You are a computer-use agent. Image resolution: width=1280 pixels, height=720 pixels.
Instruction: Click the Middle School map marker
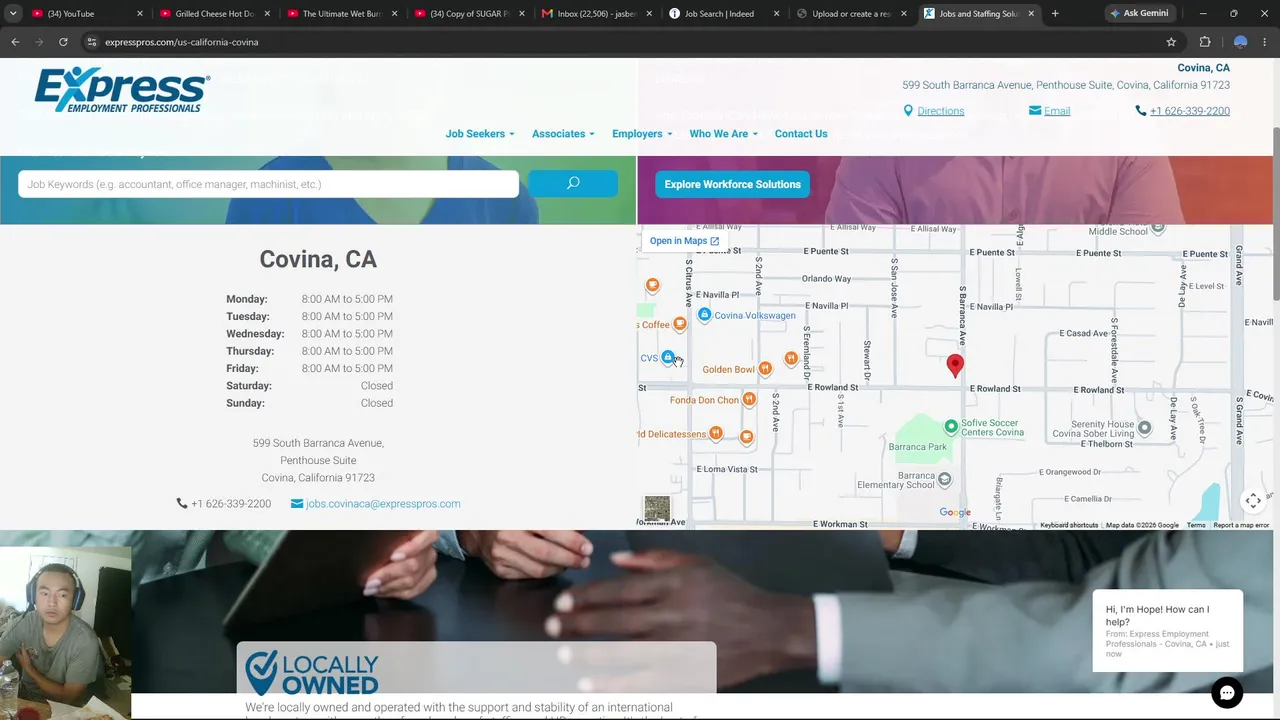[1158, 229]
